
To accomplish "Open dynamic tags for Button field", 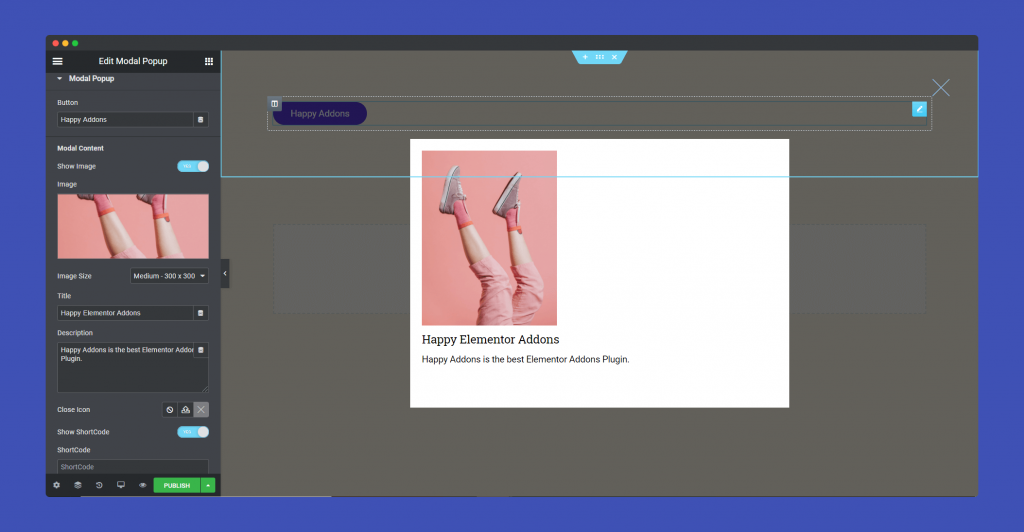I will pyautogui.click(x=200, y=119).
